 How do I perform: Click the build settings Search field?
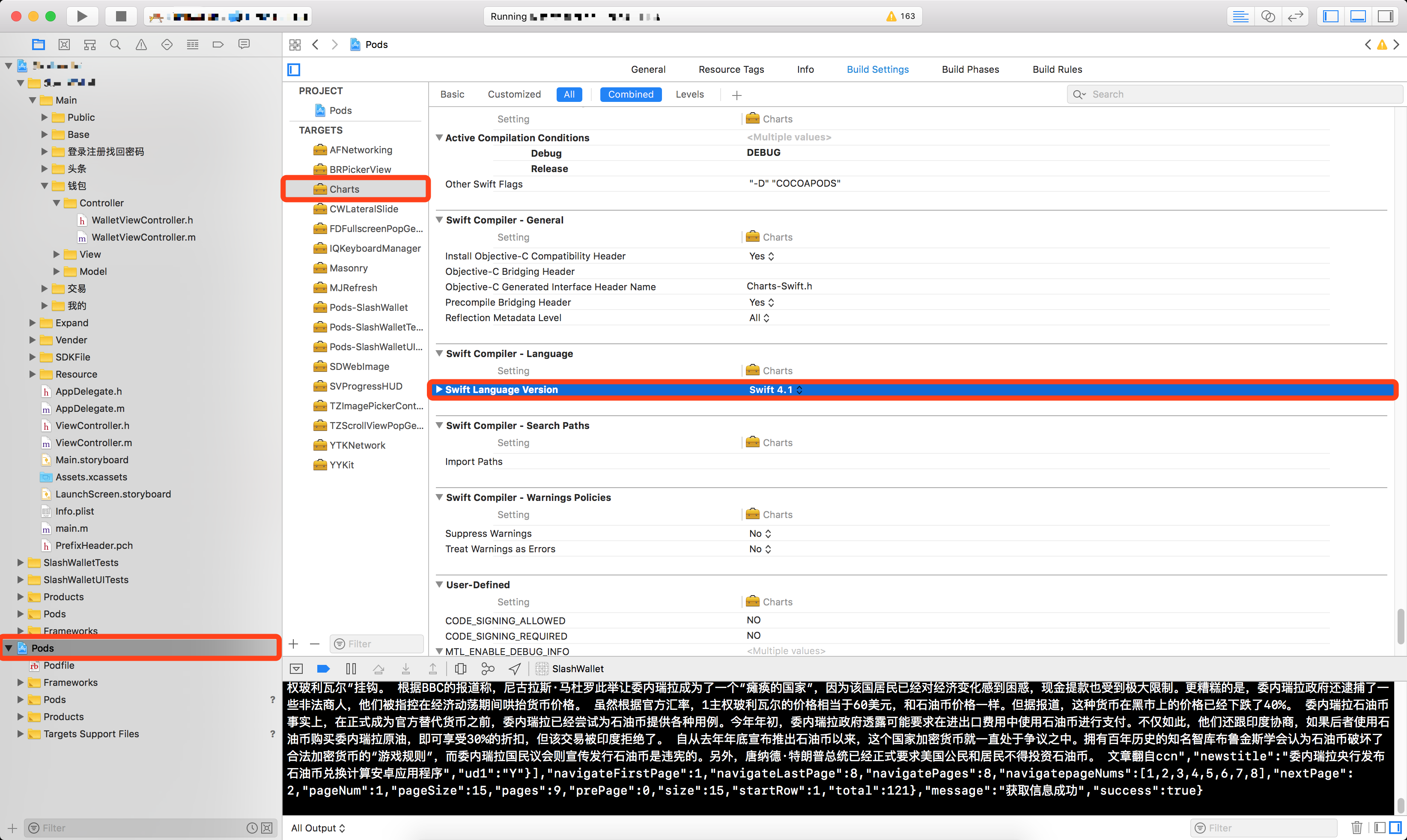point(1234,95)
